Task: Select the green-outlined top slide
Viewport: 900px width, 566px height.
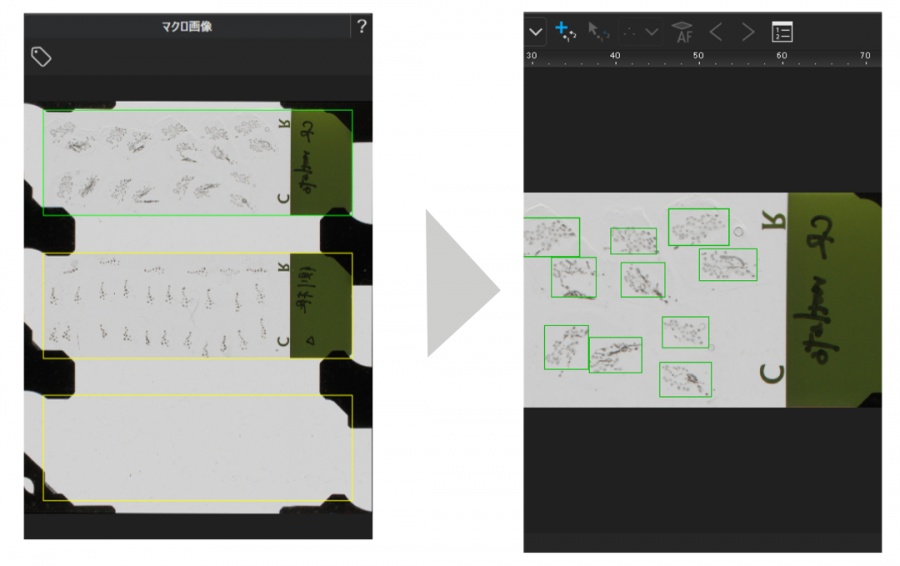Action: [x=197, y=162]
